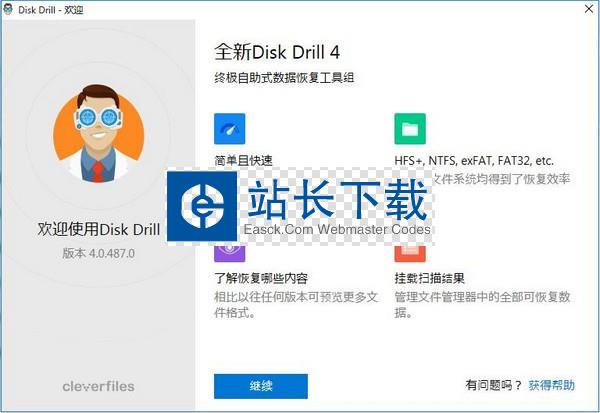Click the 全新Disk Drill 4 heading

click(277, 52)
